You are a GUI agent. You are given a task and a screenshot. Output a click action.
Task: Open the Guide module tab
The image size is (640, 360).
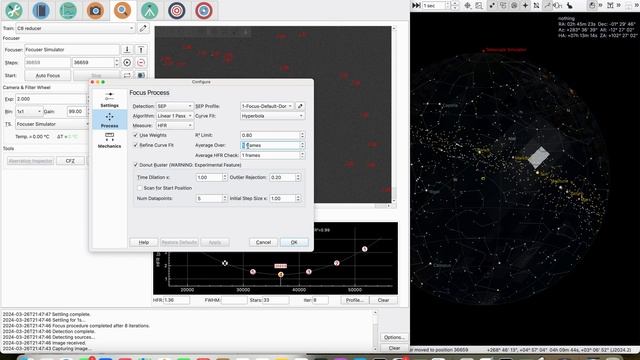point(204,10)
